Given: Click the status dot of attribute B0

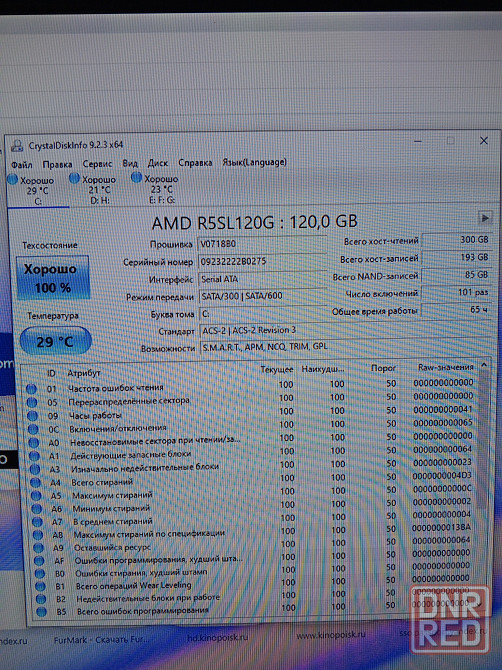Looking at the screenshot, I should pos(40,573).
